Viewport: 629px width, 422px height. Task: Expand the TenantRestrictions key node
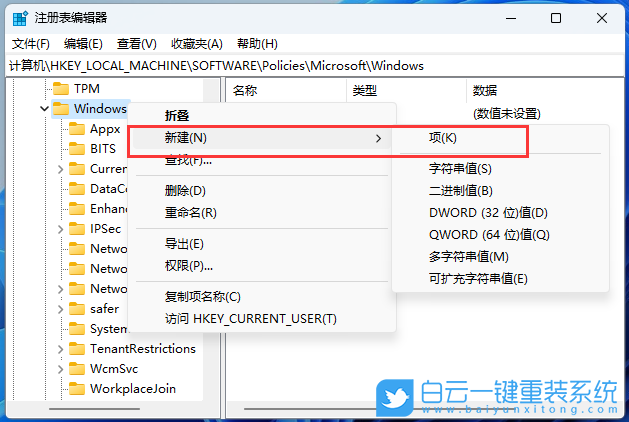[x=61, y=349]
